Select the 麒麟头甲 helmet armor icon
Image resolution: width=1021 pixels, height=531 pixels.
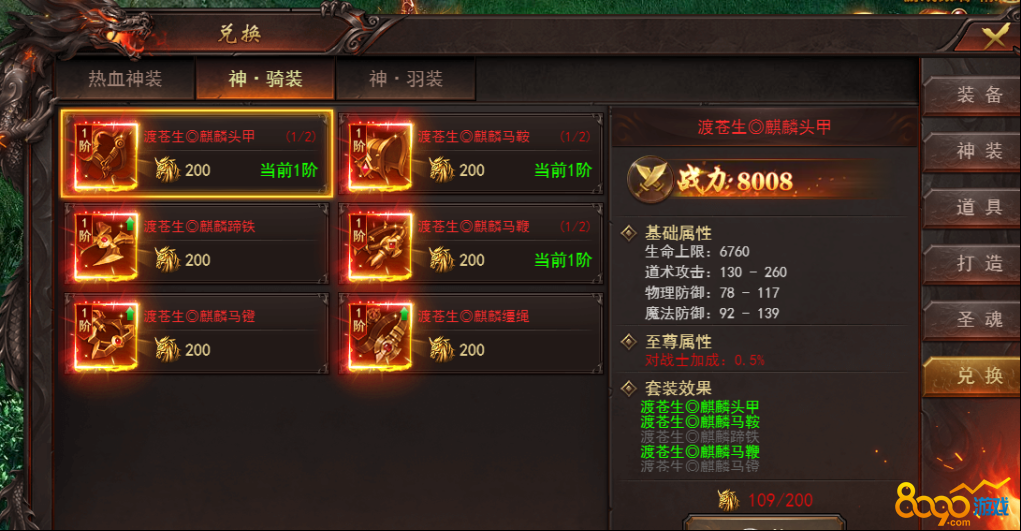coord(105,156)
